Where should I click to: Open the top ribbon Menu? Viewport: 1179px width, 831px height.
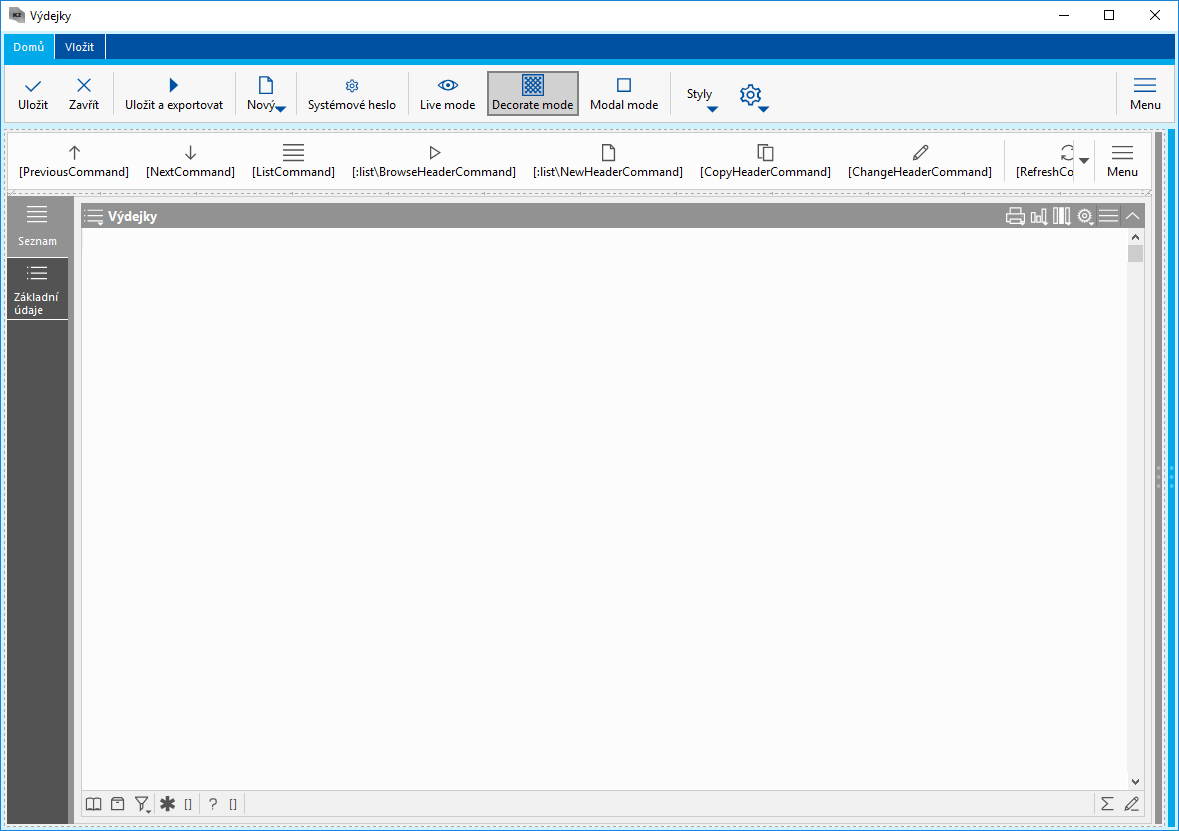1144,94
